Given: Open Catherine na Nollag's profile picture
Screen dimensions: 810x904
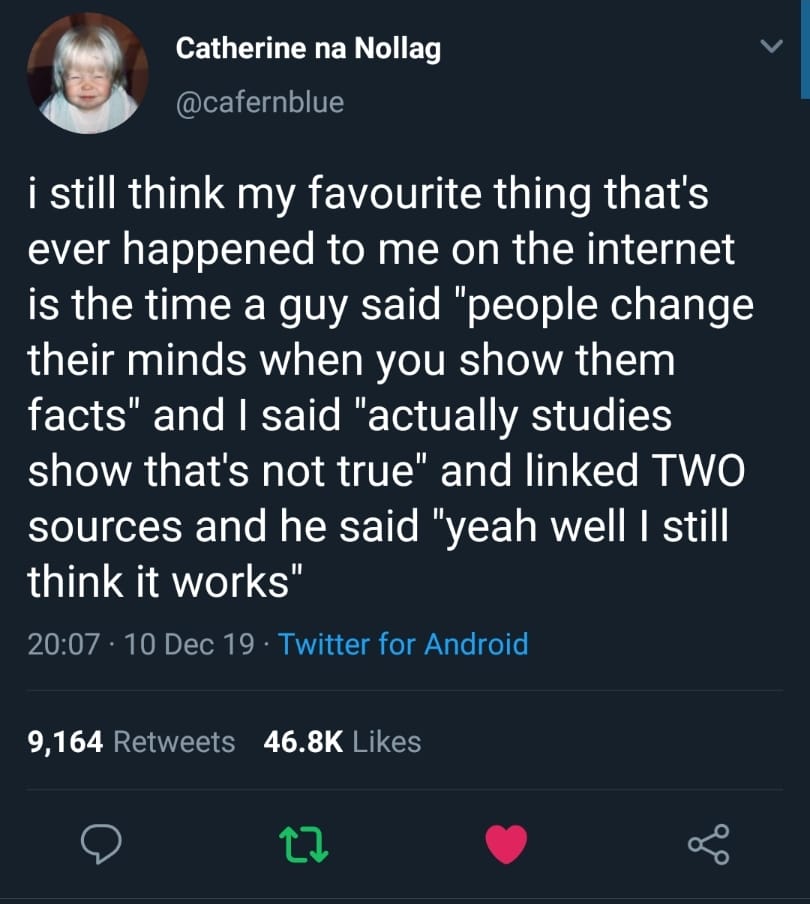Looking at the screenshot, I should coord(88,74).
